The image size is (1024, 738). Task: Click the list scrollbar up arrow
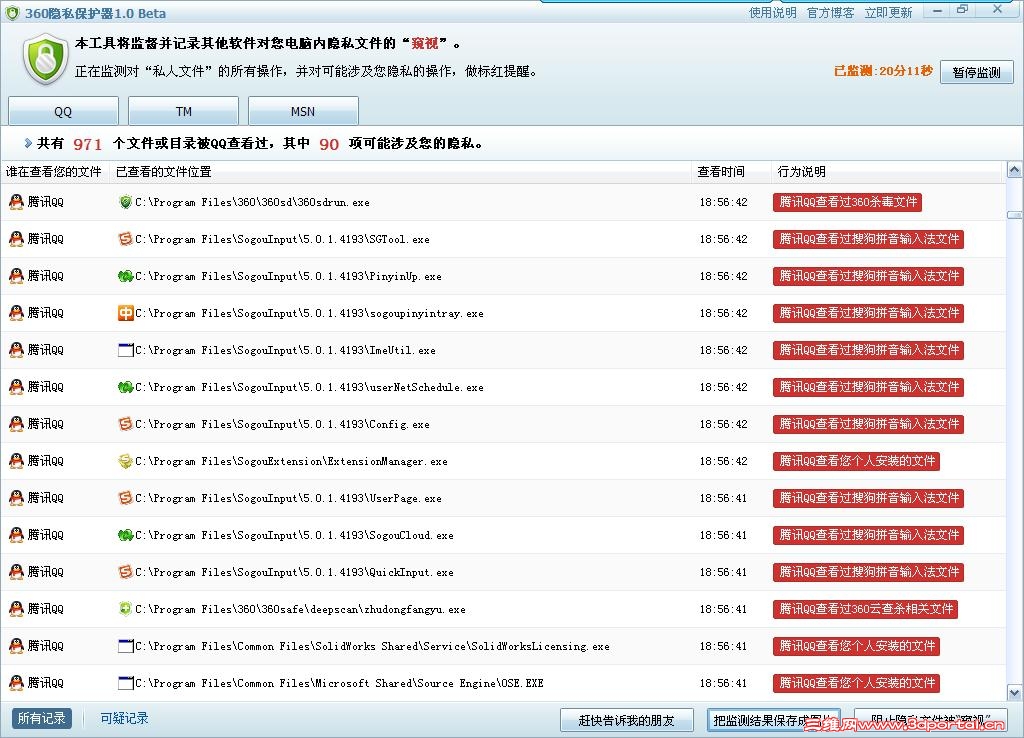tap(1014, 170)
